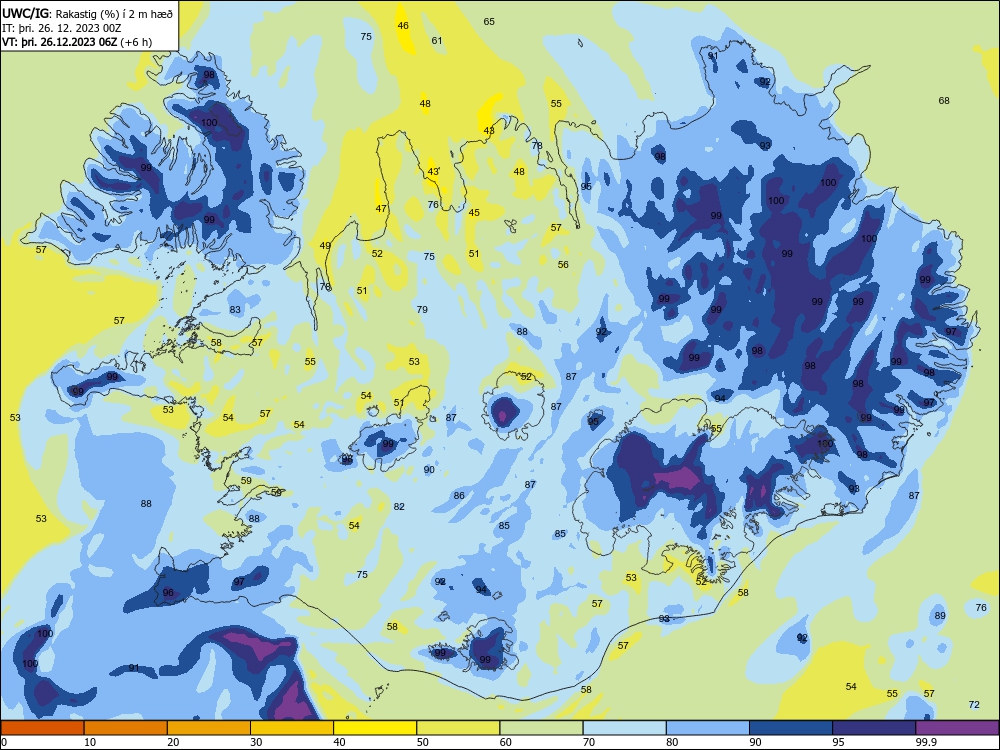Click the map value '65'
This screenshot has width=1000, height=750.
489,21
